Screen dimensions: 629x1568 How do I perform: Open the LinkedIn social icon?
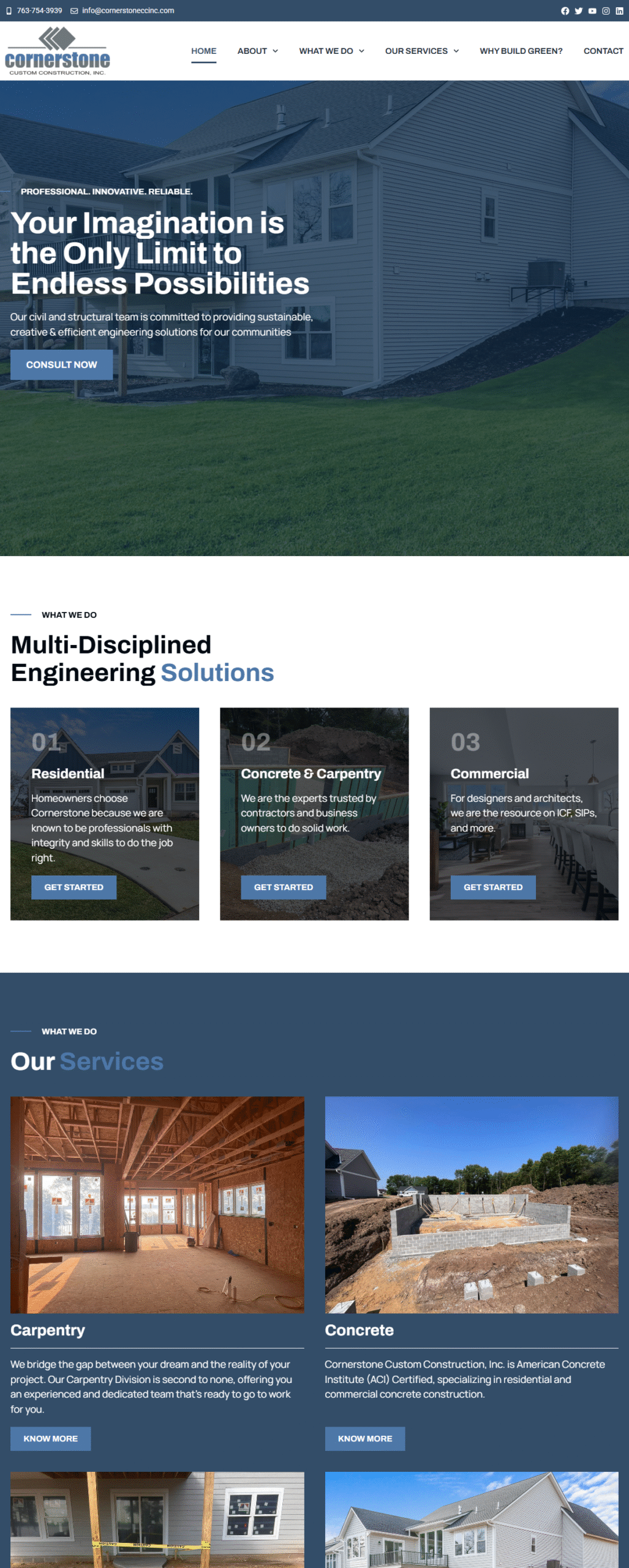click(x=619, y=11)
